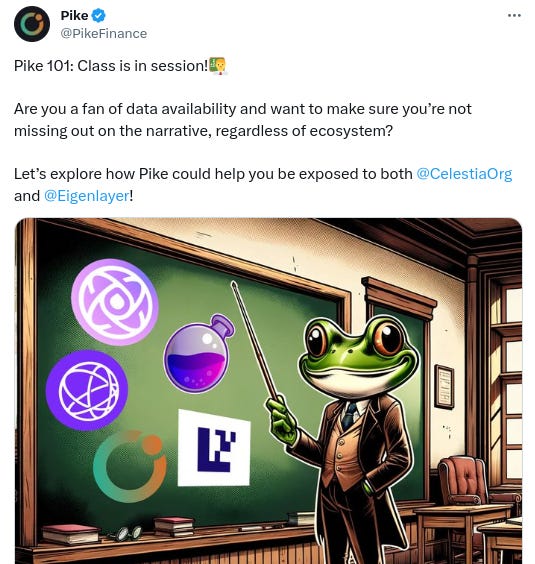This screenshot has height=564, width=535.
Task: Click the purple potion flask icon
Action: pos(199,354)
